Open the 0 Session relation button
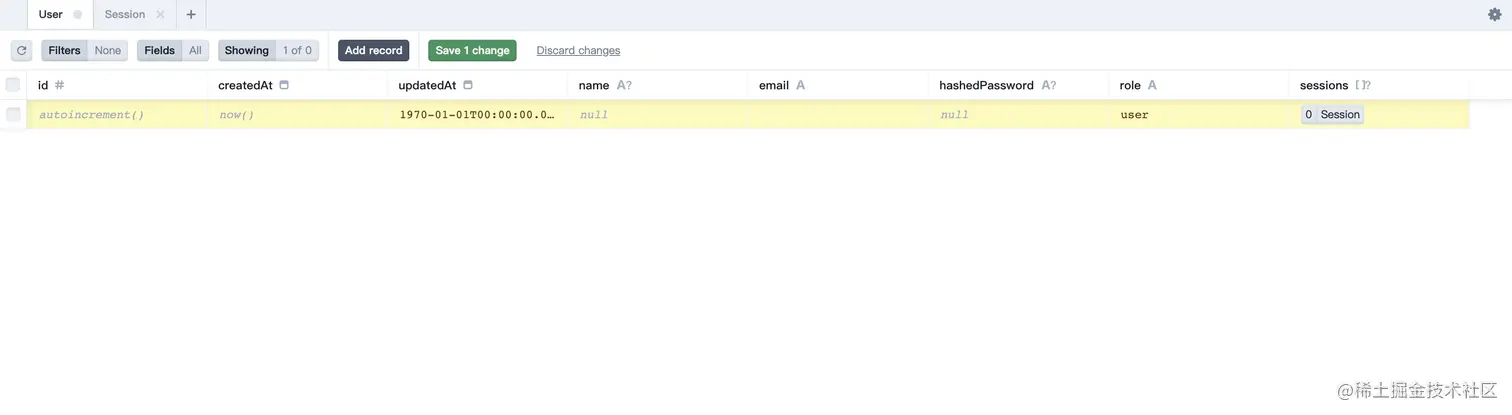 pos(1332,114)
